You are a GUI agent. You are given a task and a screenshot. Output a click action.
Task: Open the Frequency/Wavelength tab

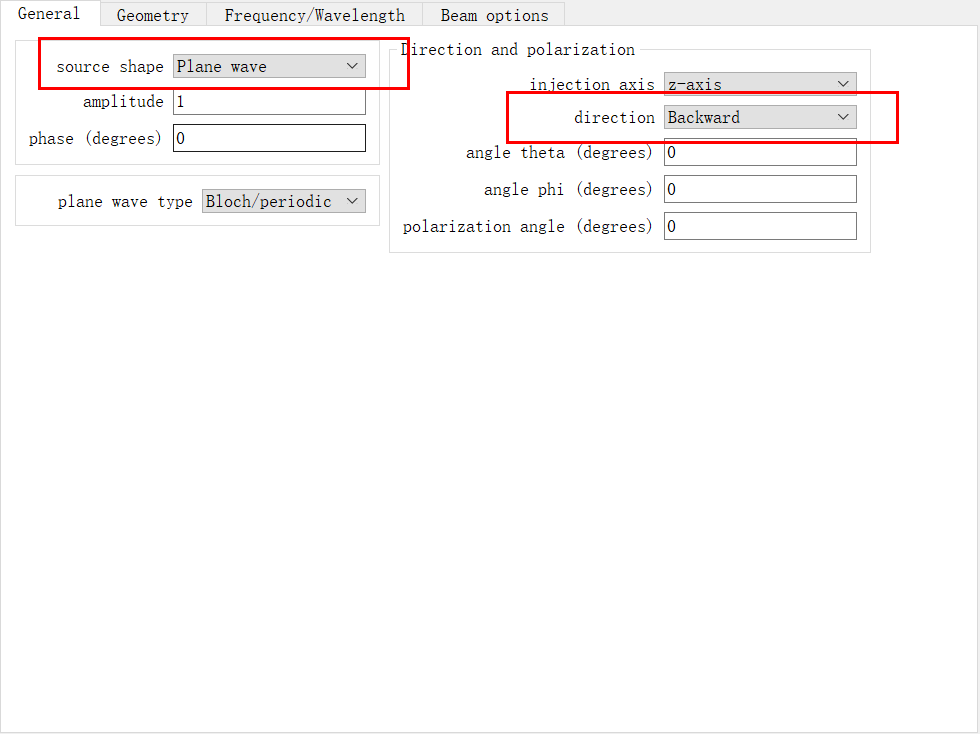[x=314, y=15]
